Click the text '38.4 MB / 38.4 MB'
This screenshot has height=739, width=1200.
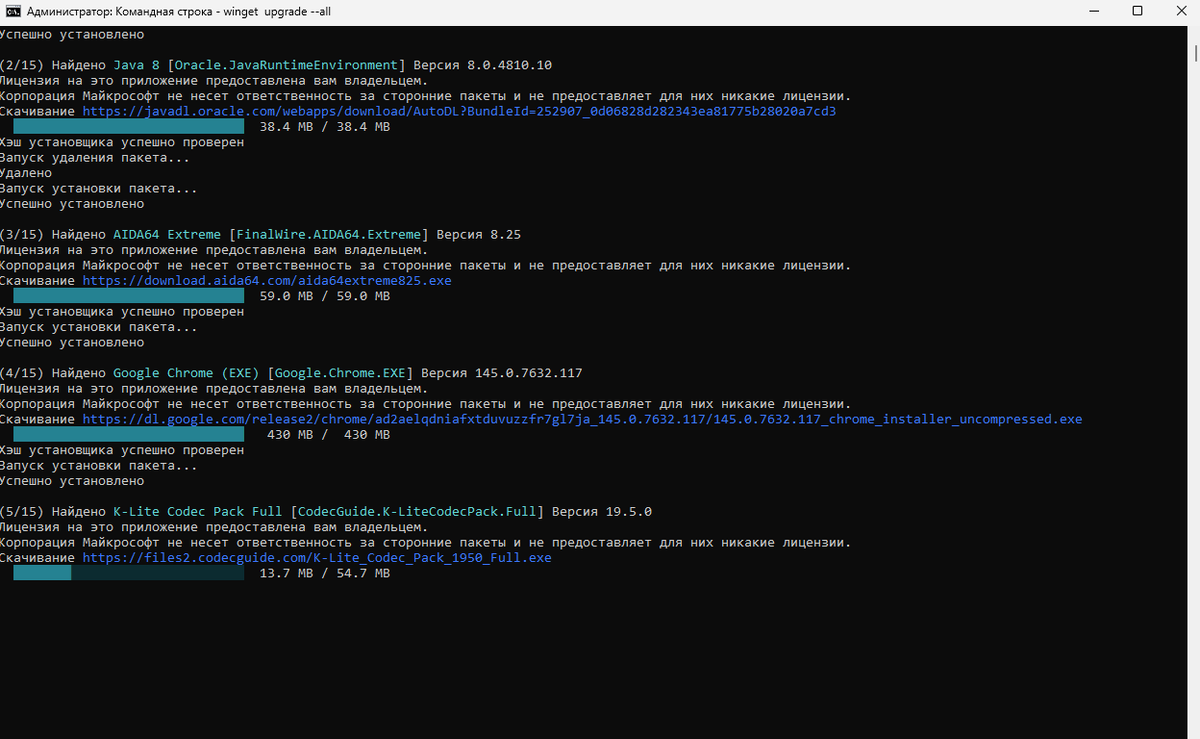(x=325, y=127)
